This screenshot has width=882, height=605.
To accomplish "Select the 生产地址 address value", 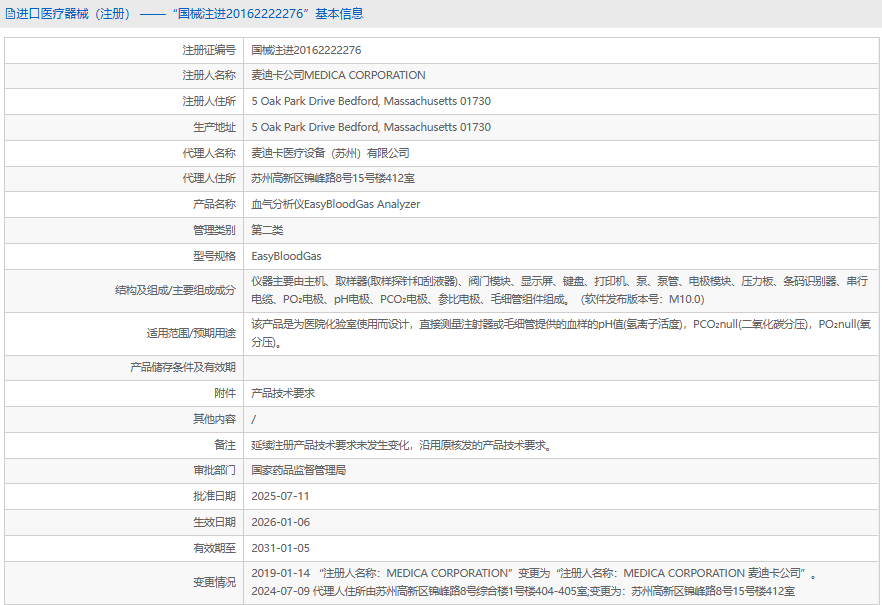I will click(x=371, y=127).
